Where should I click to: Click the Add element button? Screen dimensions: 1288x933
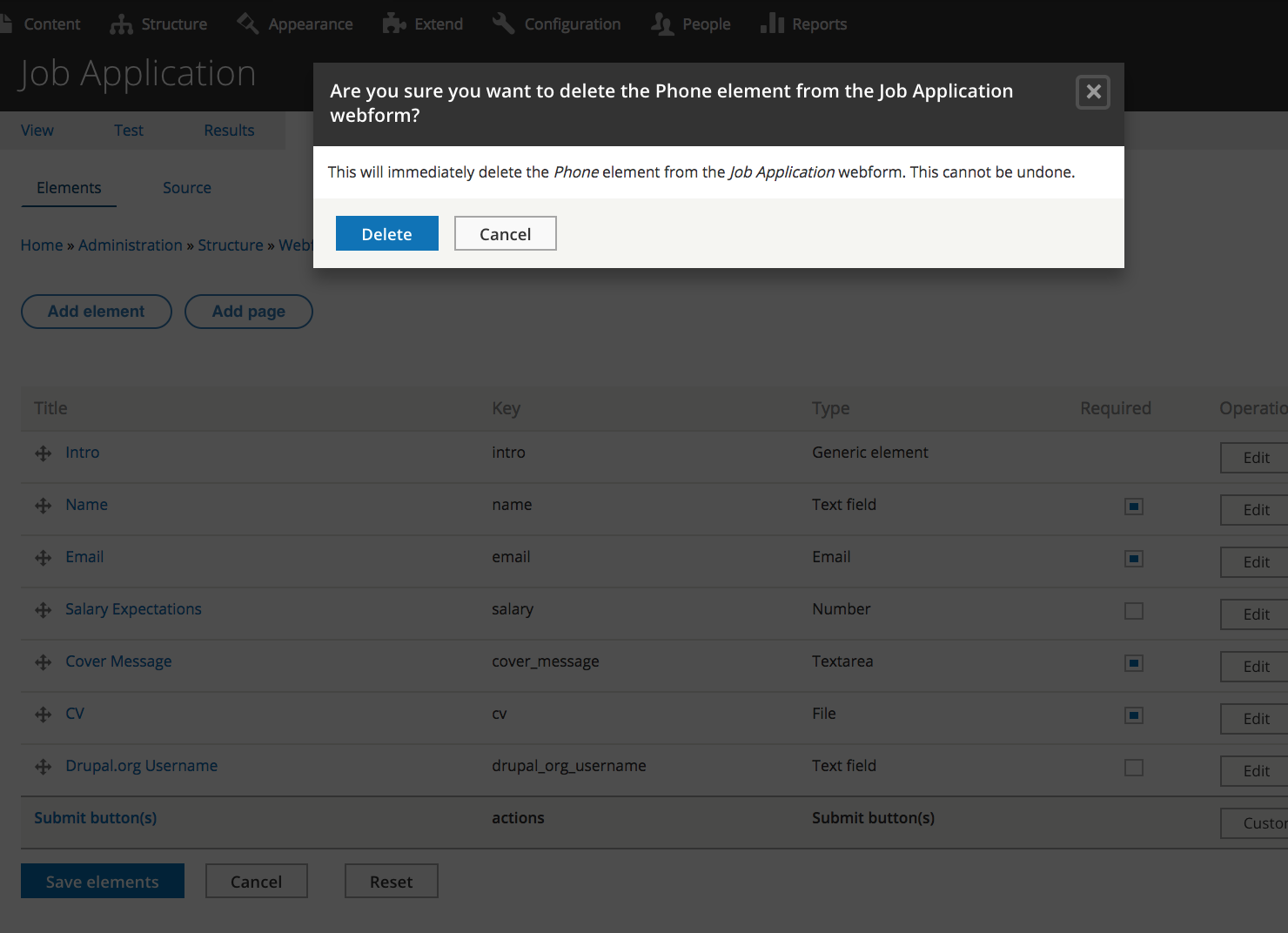click(96, 311)
